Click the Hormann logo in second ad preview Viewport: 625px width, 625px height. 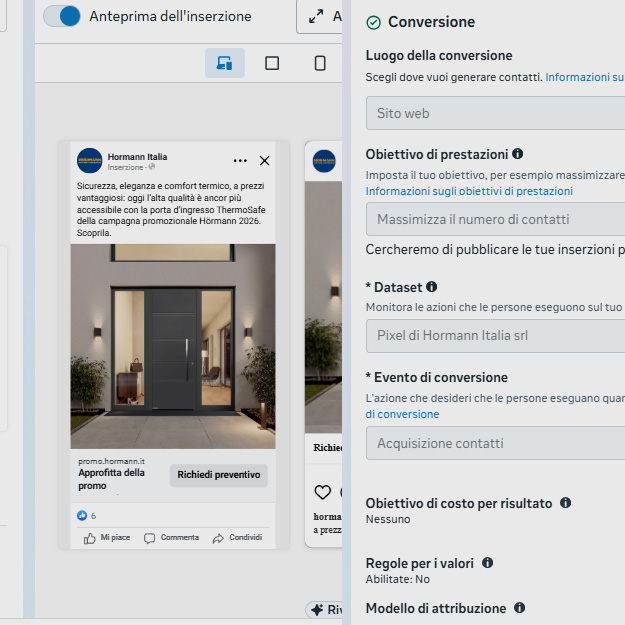pyautogui.click(x=324, y=161)
